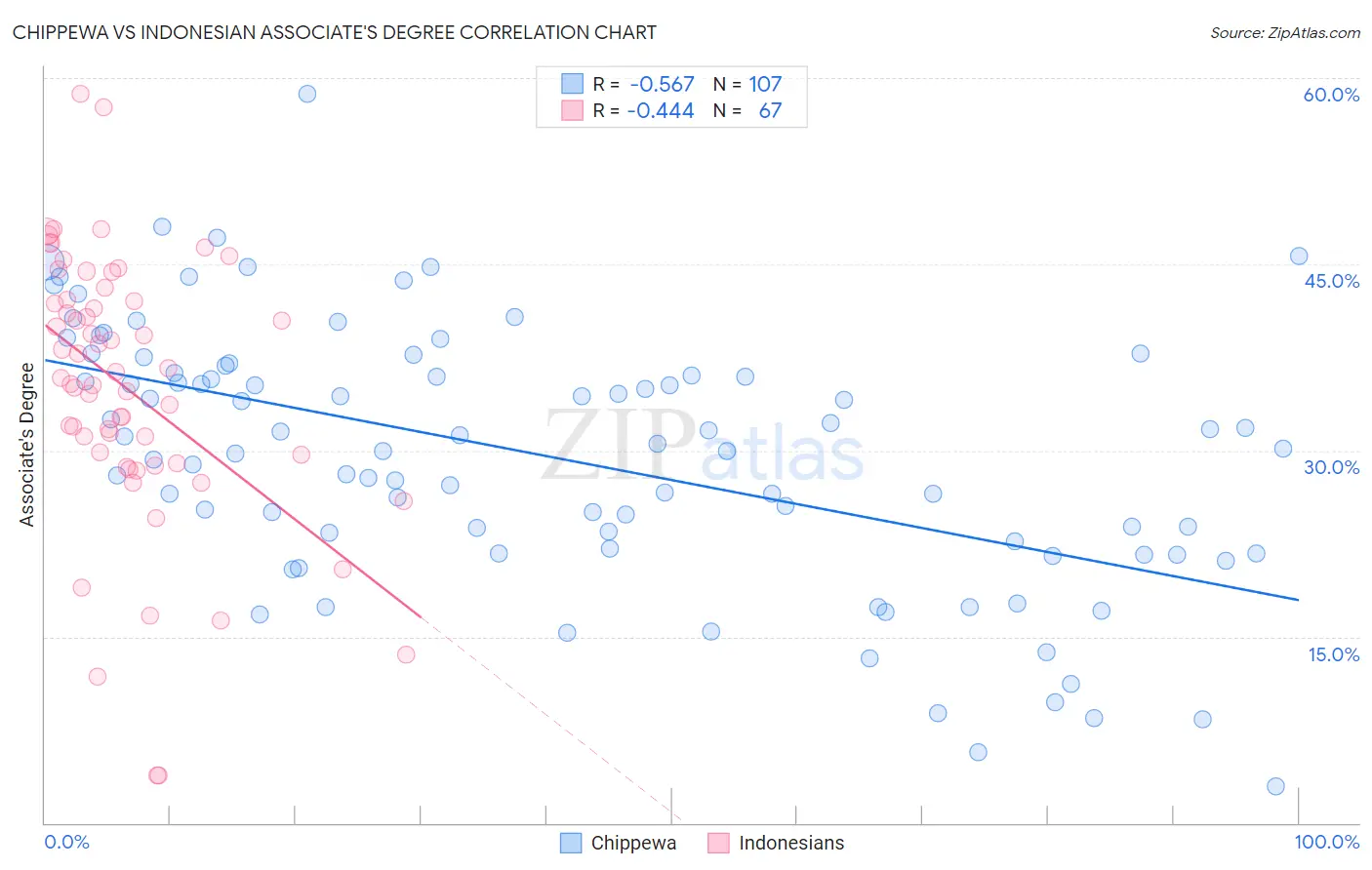Select the R = -0.444 correlation value

point(644,110)
